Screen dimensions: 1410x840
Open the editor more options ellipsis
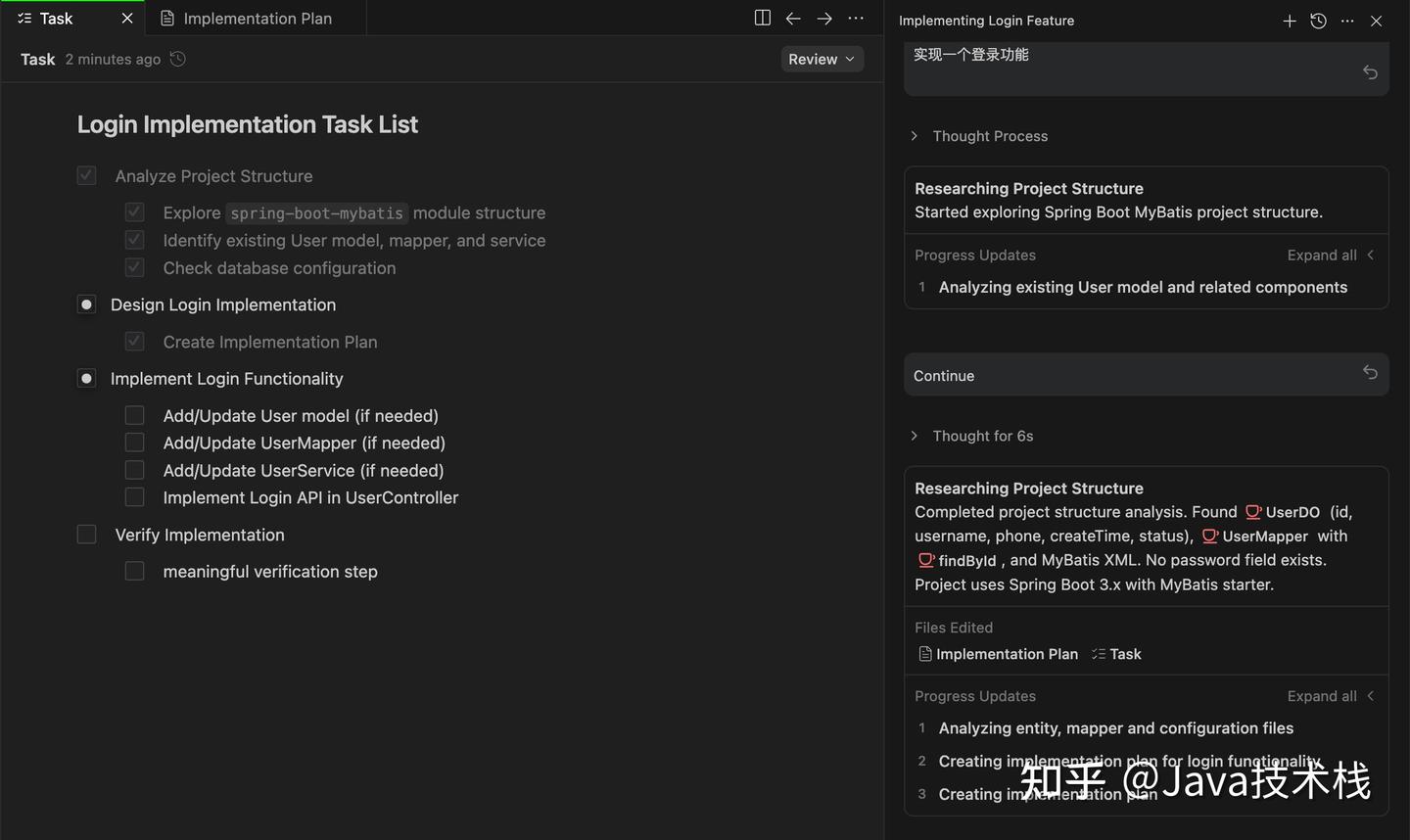click(856, 19)
